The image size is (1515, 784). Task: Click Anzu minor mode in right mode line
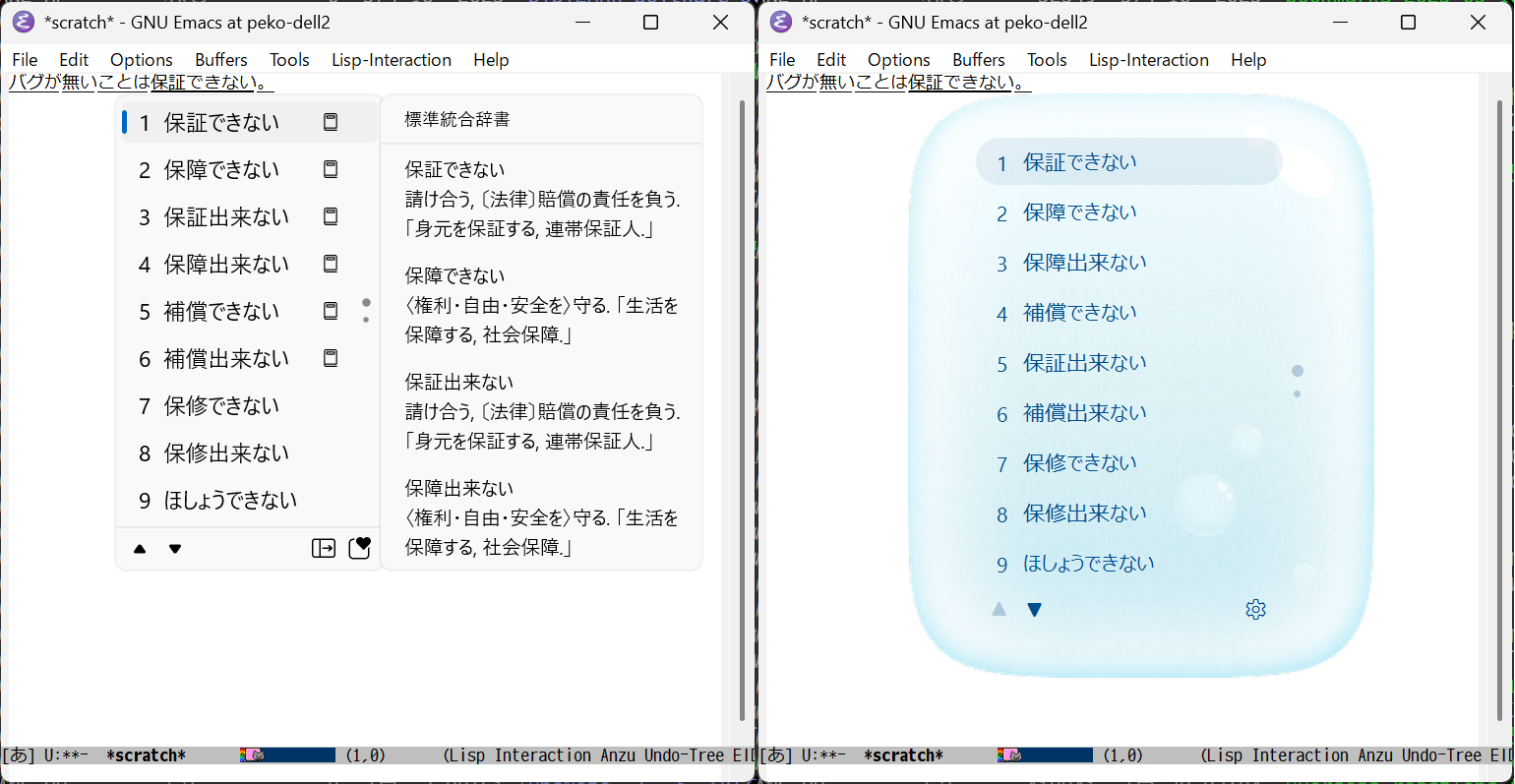1375,755
